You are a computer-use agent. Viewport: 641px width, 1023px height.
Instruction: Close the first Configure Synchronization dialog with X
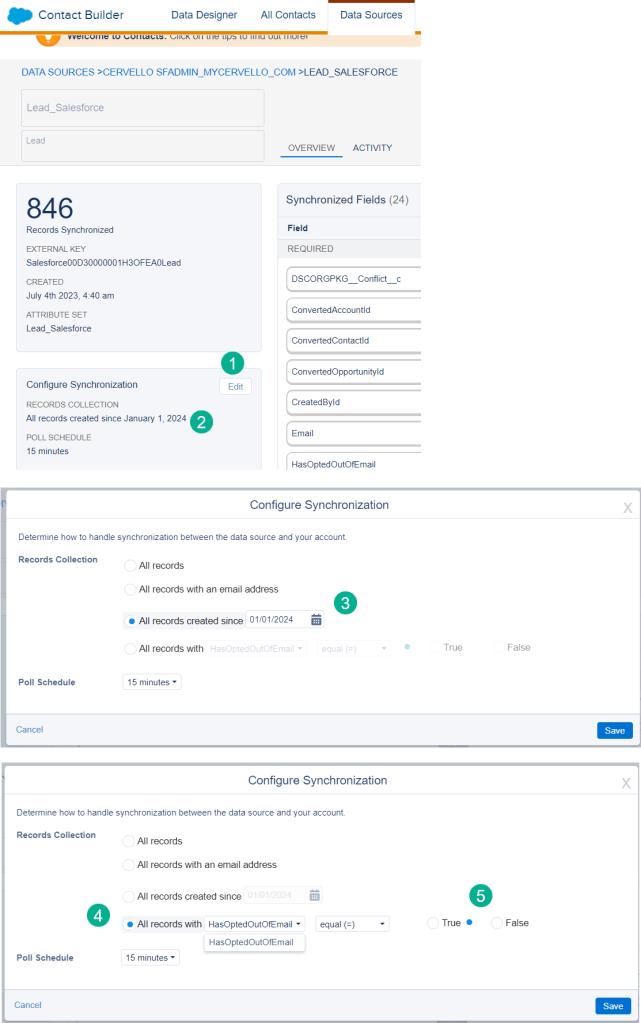point(627,508)
